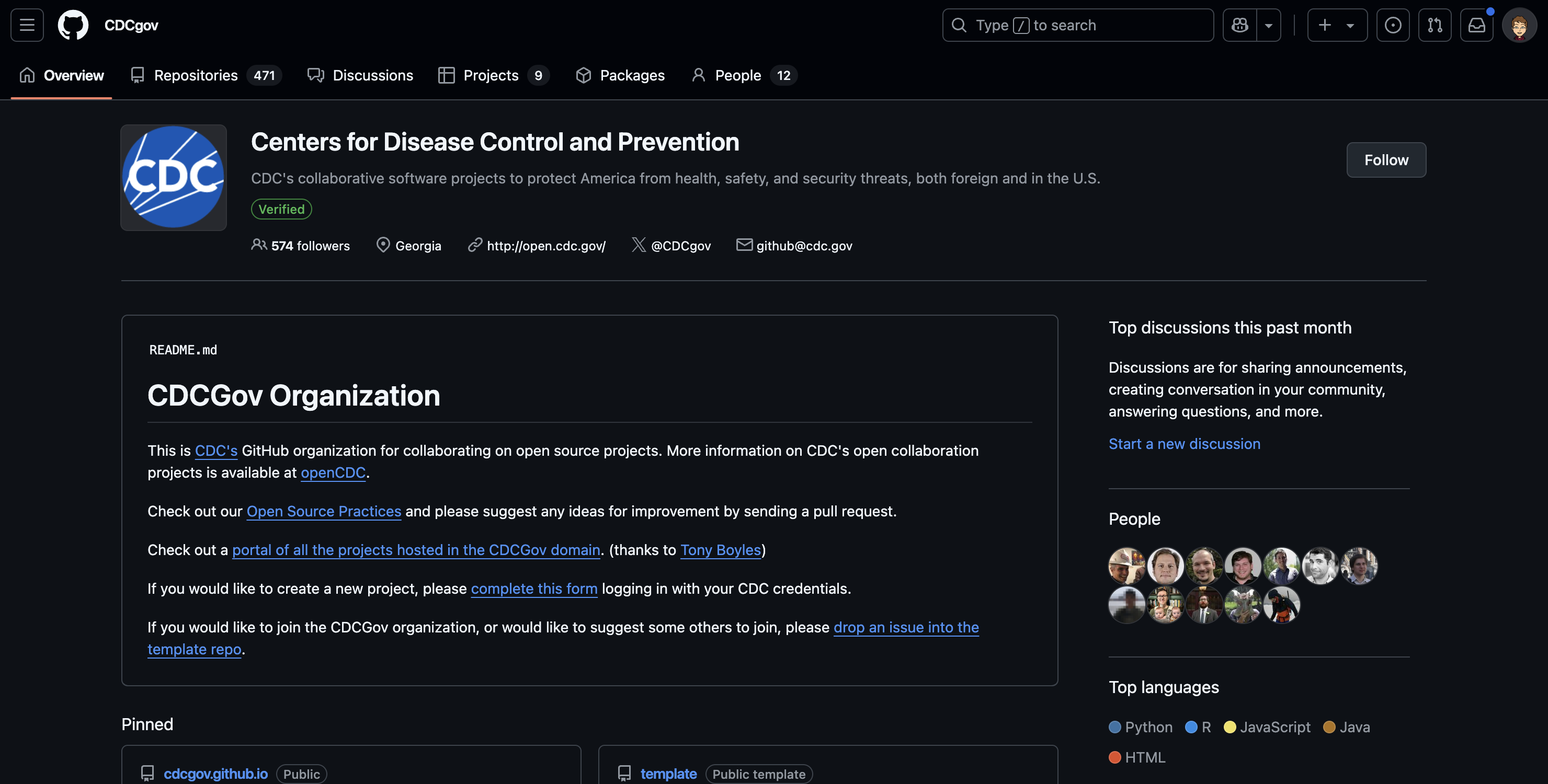This screenshot has height=784, width=1548.
Task: Open portal of all the projects link
Action: pyautogui.click(x=416, y=550)
